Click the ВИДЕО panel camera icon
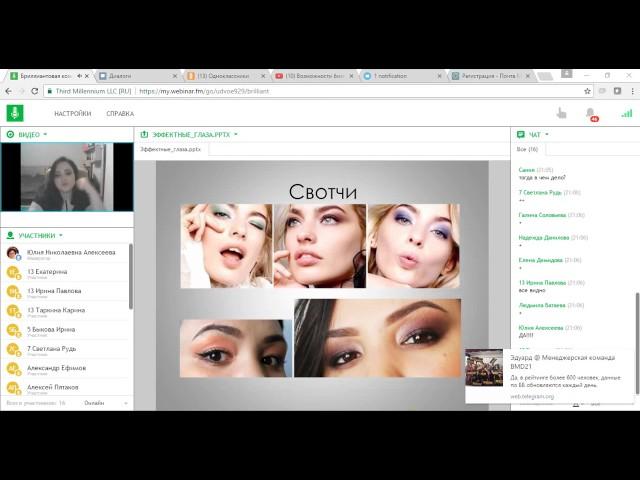This screenshot has height=480, width=640. (10, 134)
